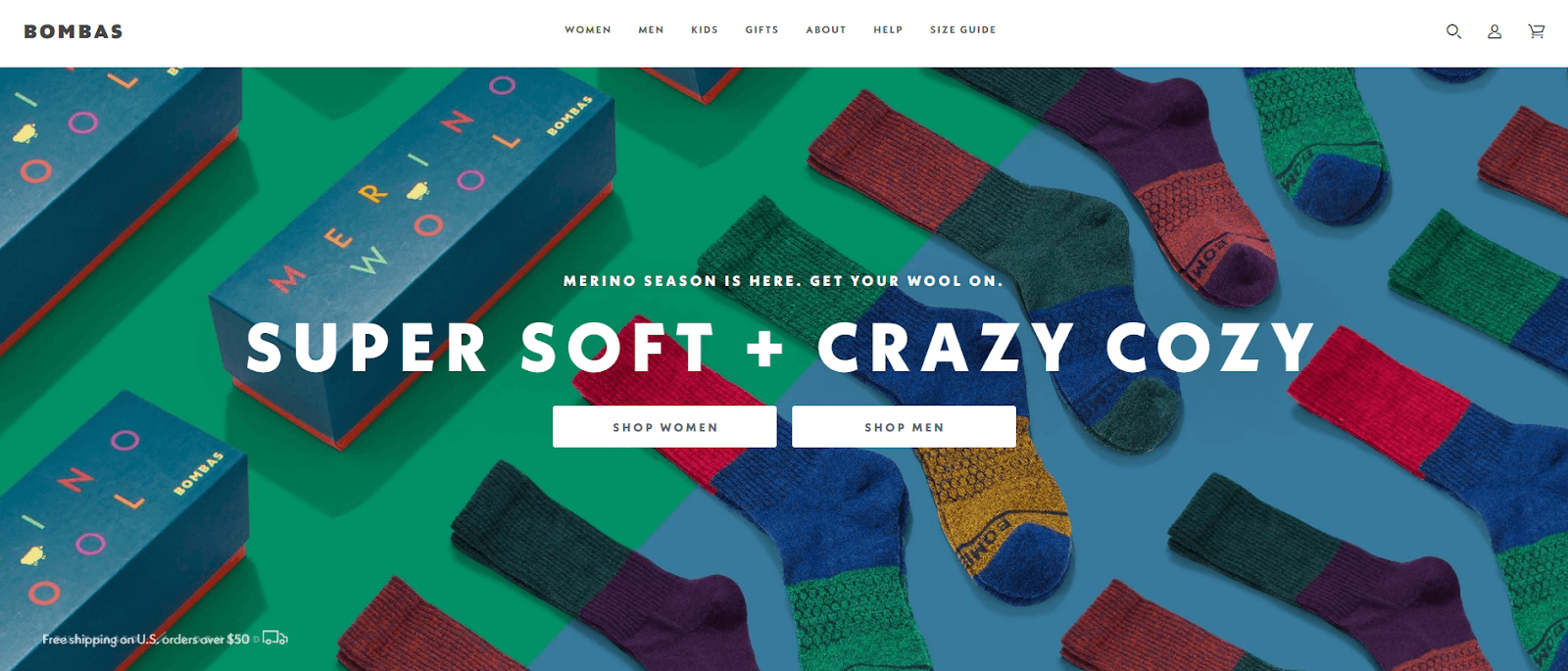Click the Shop Women button

664,427
